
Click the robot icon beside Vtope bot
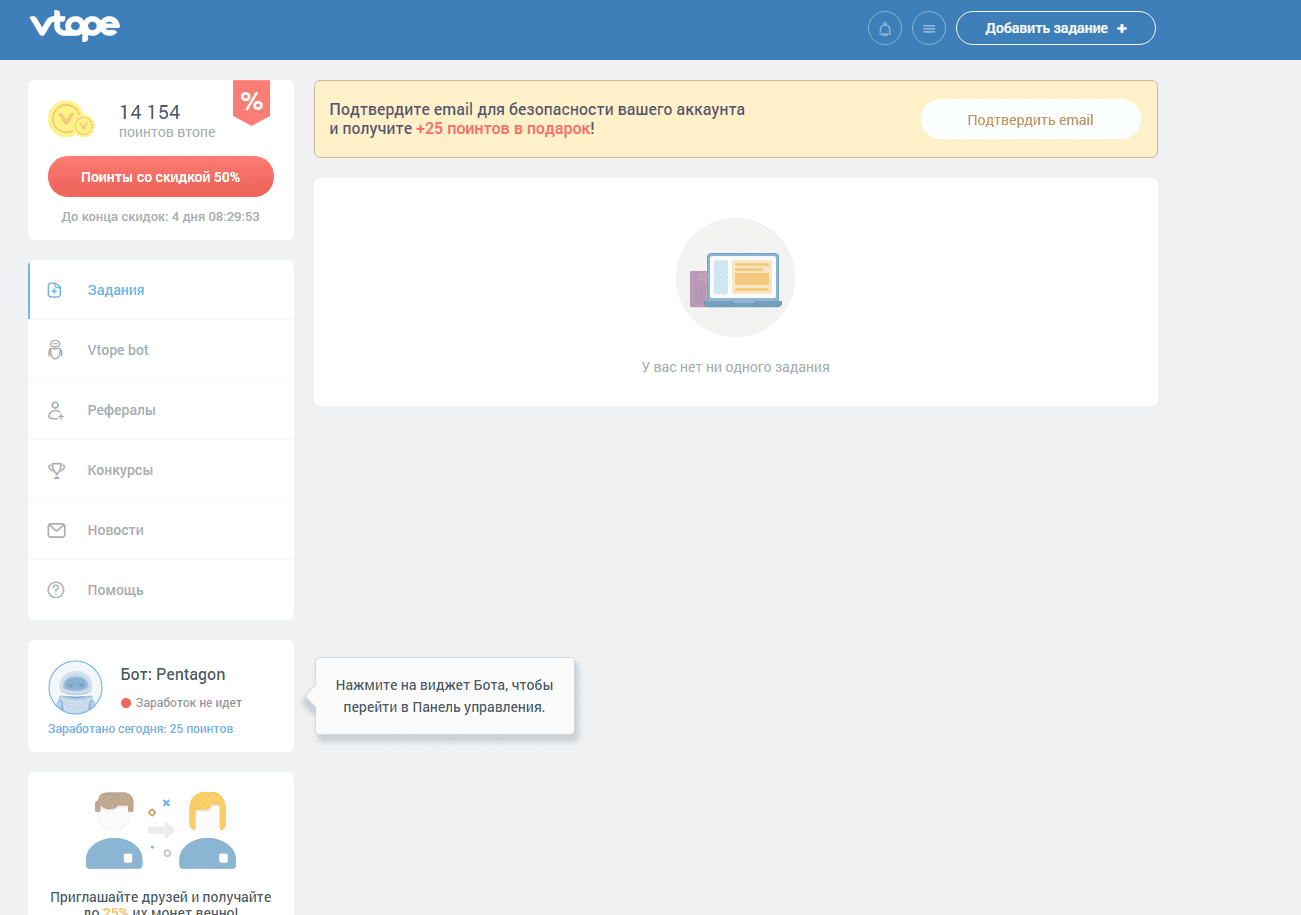click(x=56, y=350)
